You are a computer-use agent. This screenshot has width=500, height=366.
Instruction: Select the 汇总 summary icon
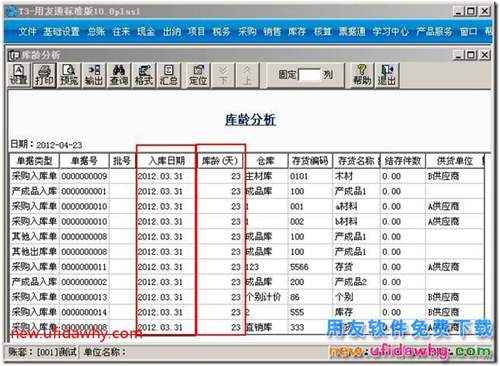[169, 75]
